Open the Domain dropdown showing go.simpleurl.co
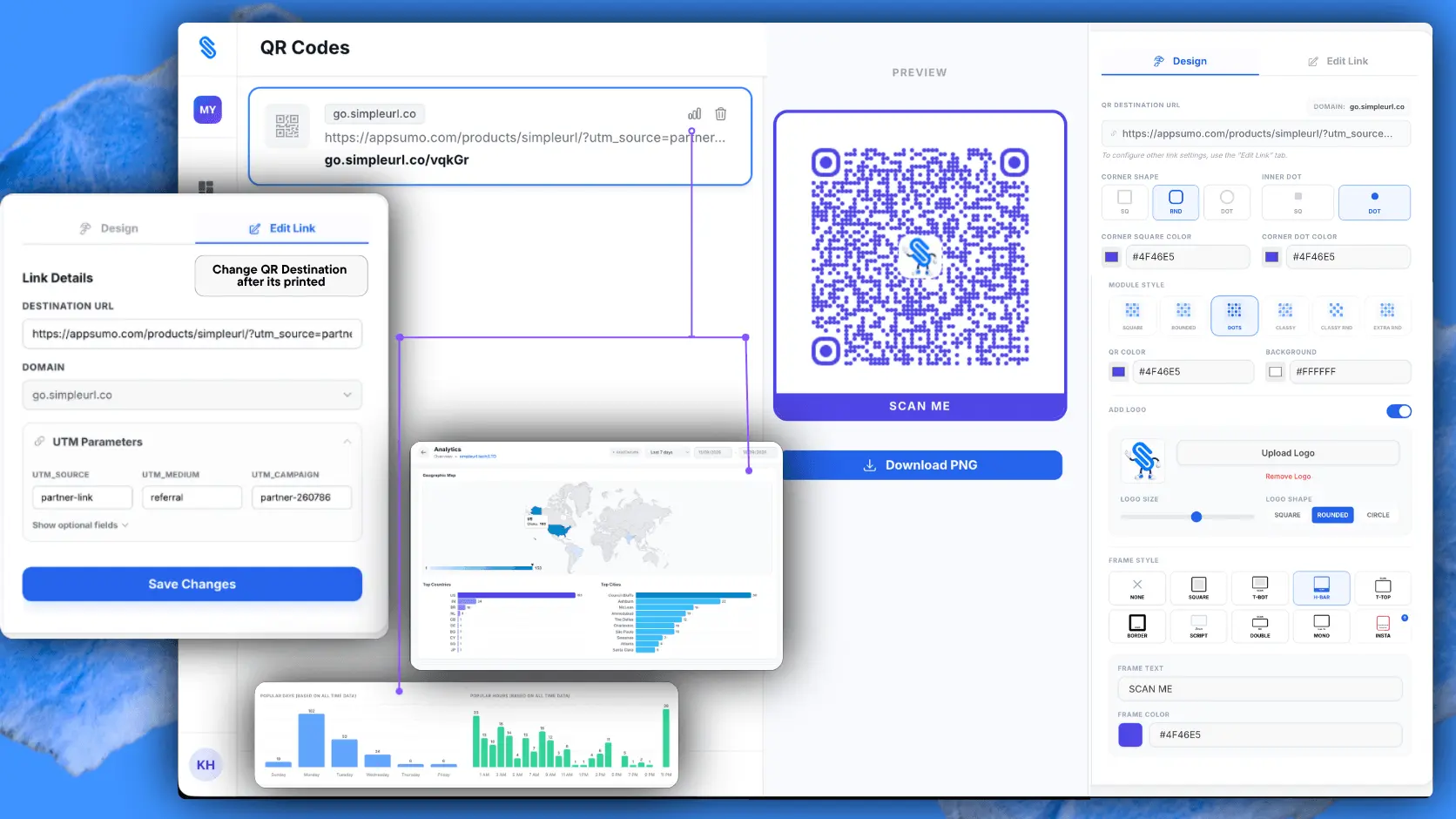 (x=192, y=395)
